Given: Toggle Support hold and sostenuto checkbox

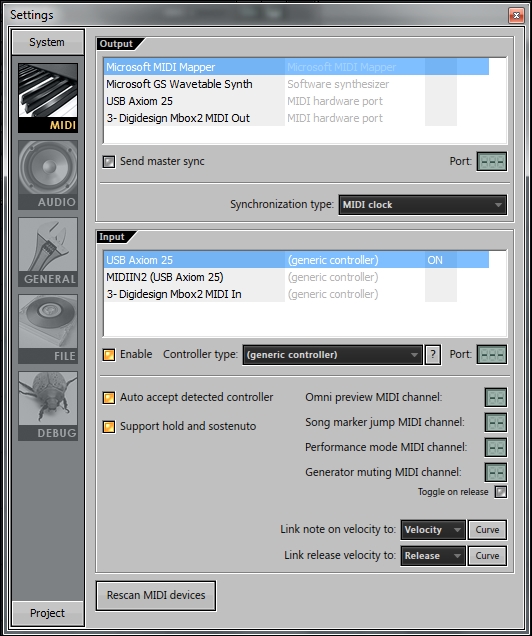Looking at the screenshot, I should click(109, 427).
